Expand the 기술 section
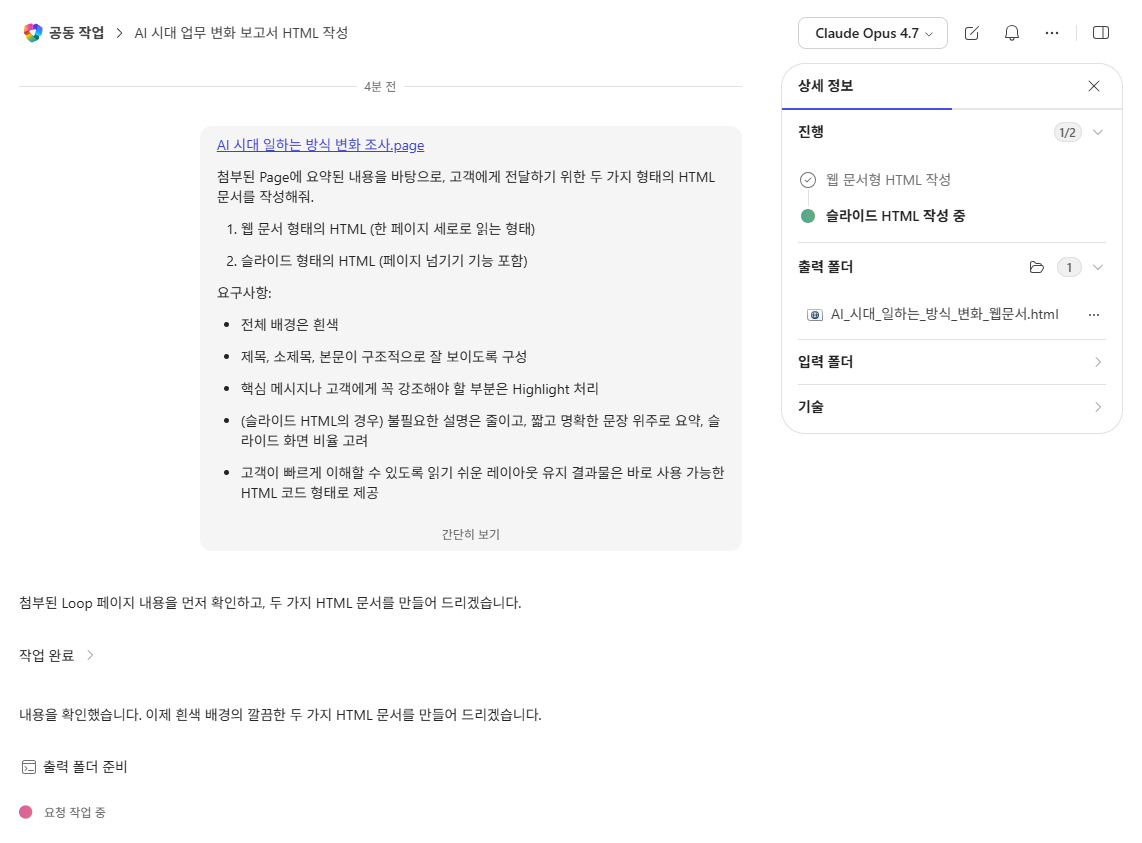 point(952,407)
